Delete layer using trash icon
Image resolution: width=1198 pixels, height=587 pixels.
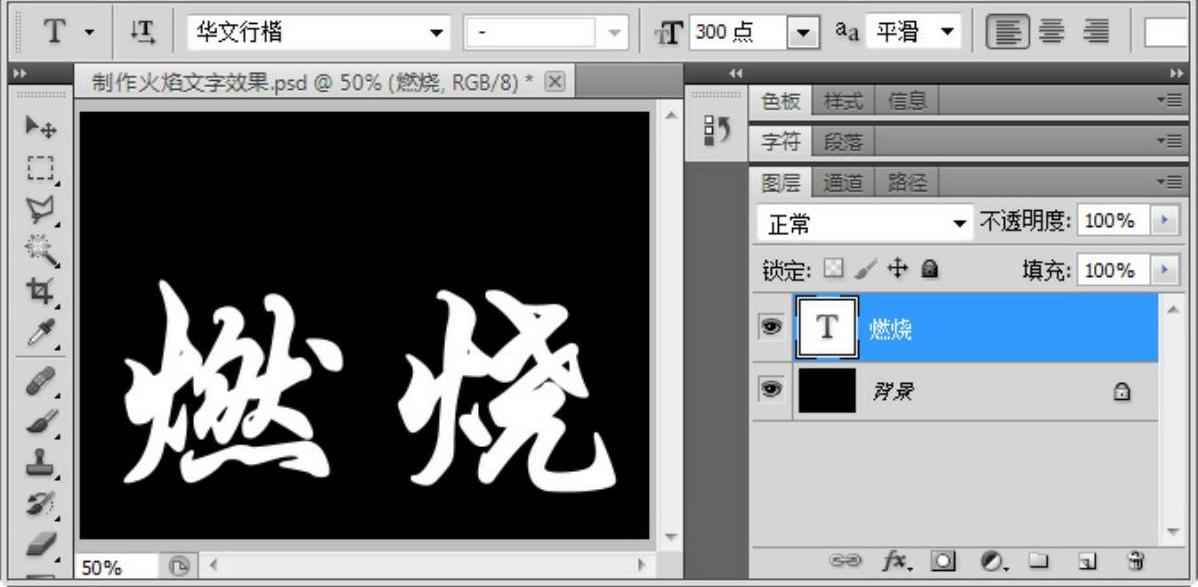(1135, 562)
